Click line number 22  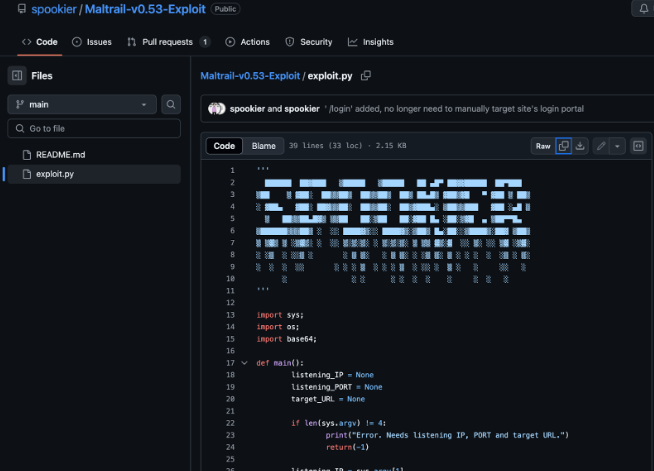tap(230, 423)
